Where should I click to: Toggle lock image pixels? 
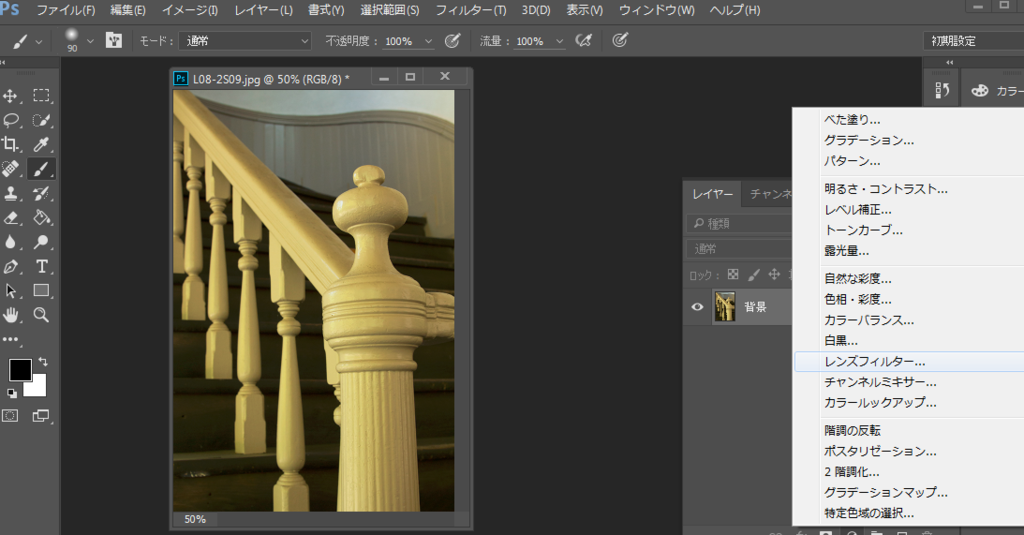click(x=754, y=274)
